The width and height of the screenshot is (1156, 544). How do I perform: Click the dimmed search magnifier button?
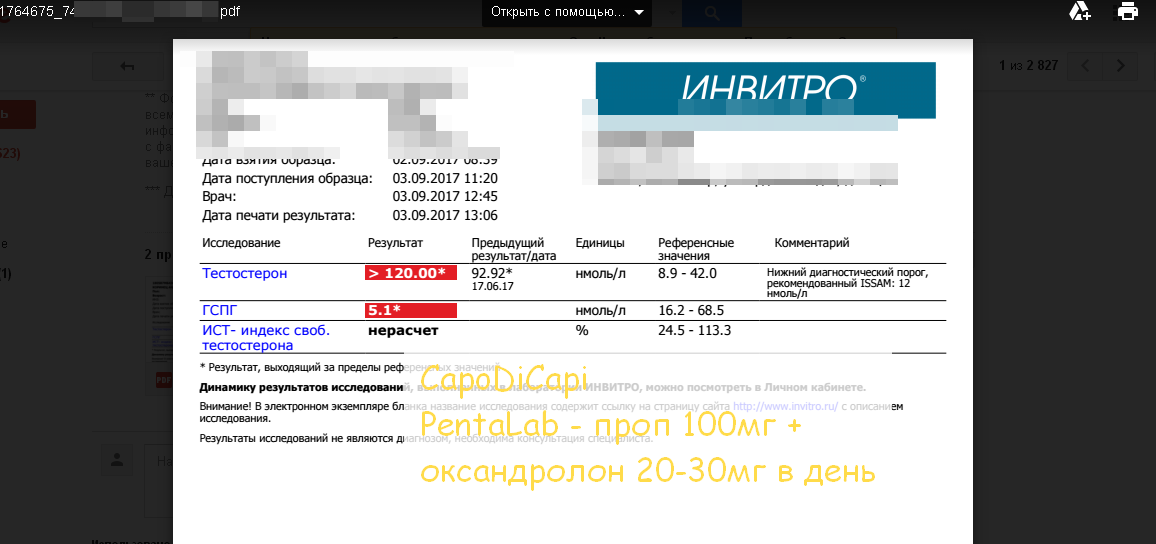(x=711, y=13)
